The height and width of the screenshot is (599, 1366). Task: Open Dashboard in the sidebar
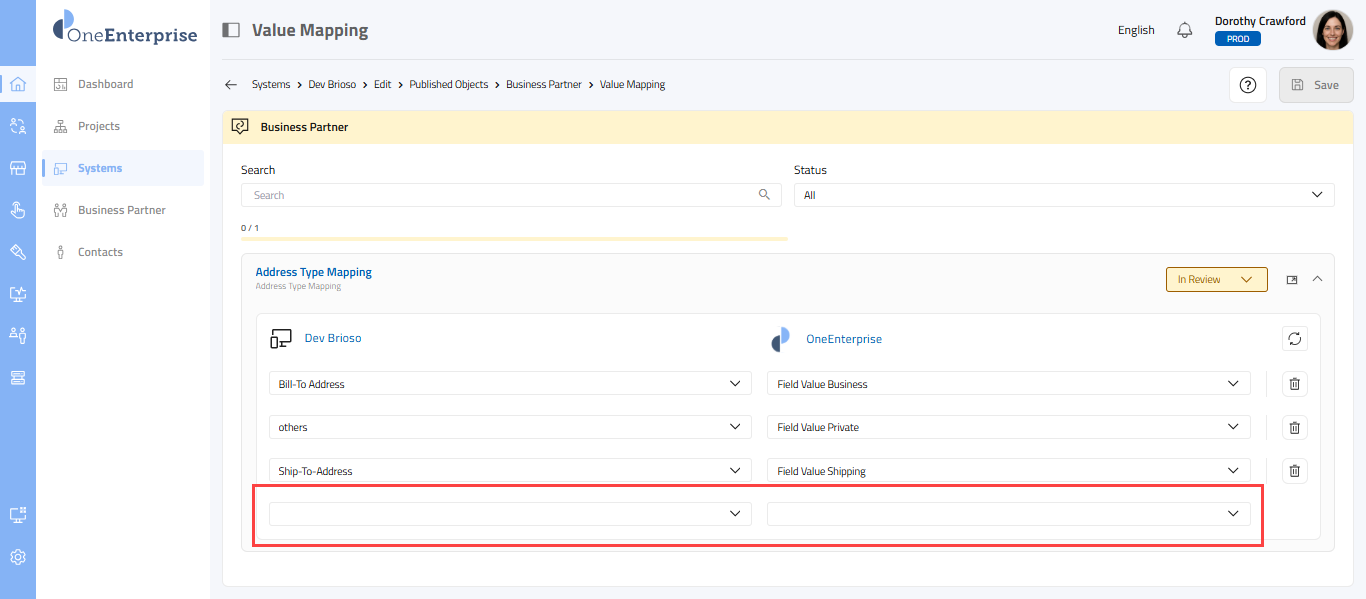(x=105, y=84)
